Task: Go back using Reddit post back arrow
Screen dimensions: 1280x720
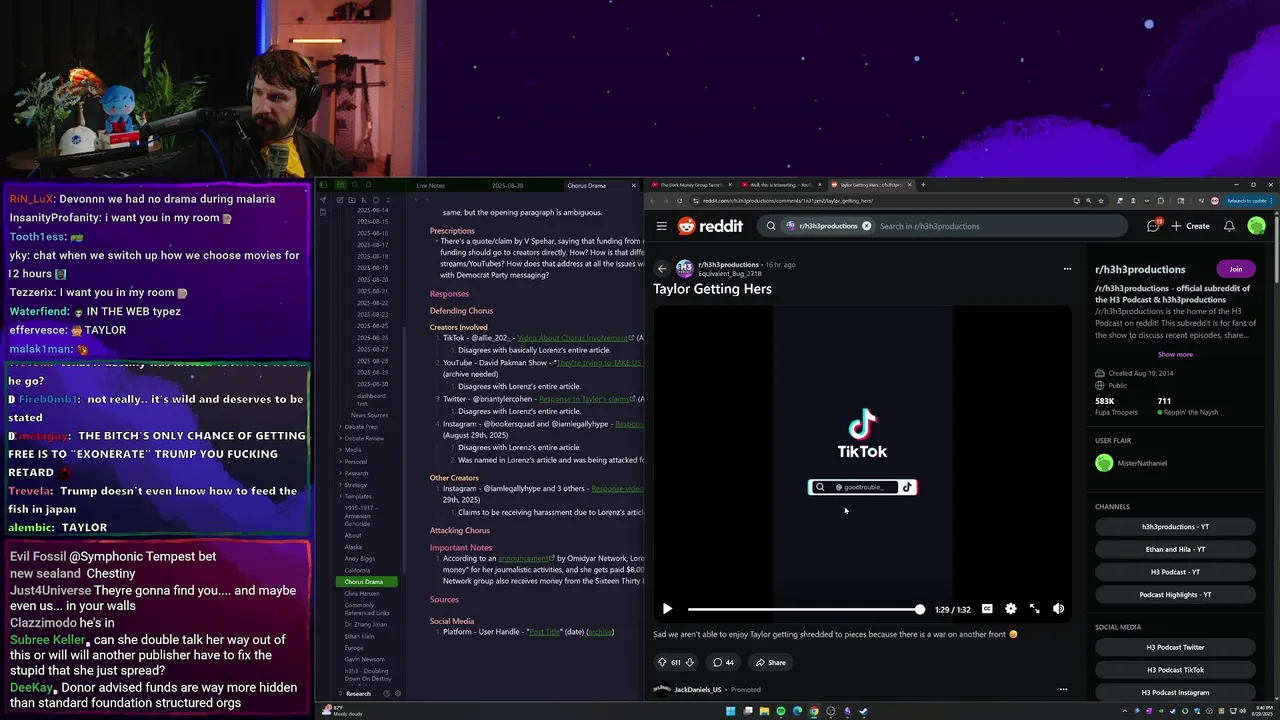Action: click(662, 268)
